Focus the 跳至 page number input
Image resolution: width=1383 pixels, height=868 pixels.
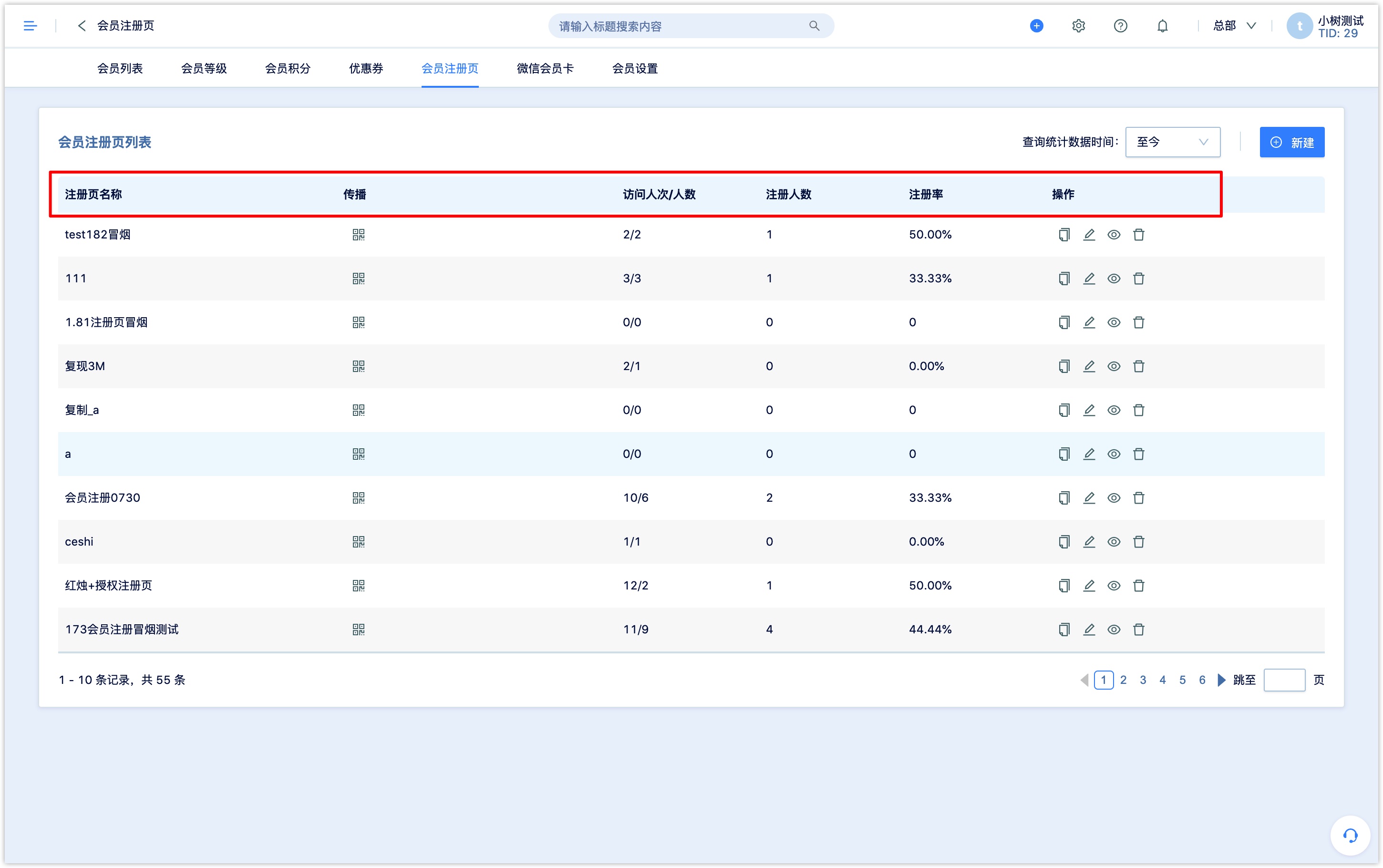[1284, 680]
